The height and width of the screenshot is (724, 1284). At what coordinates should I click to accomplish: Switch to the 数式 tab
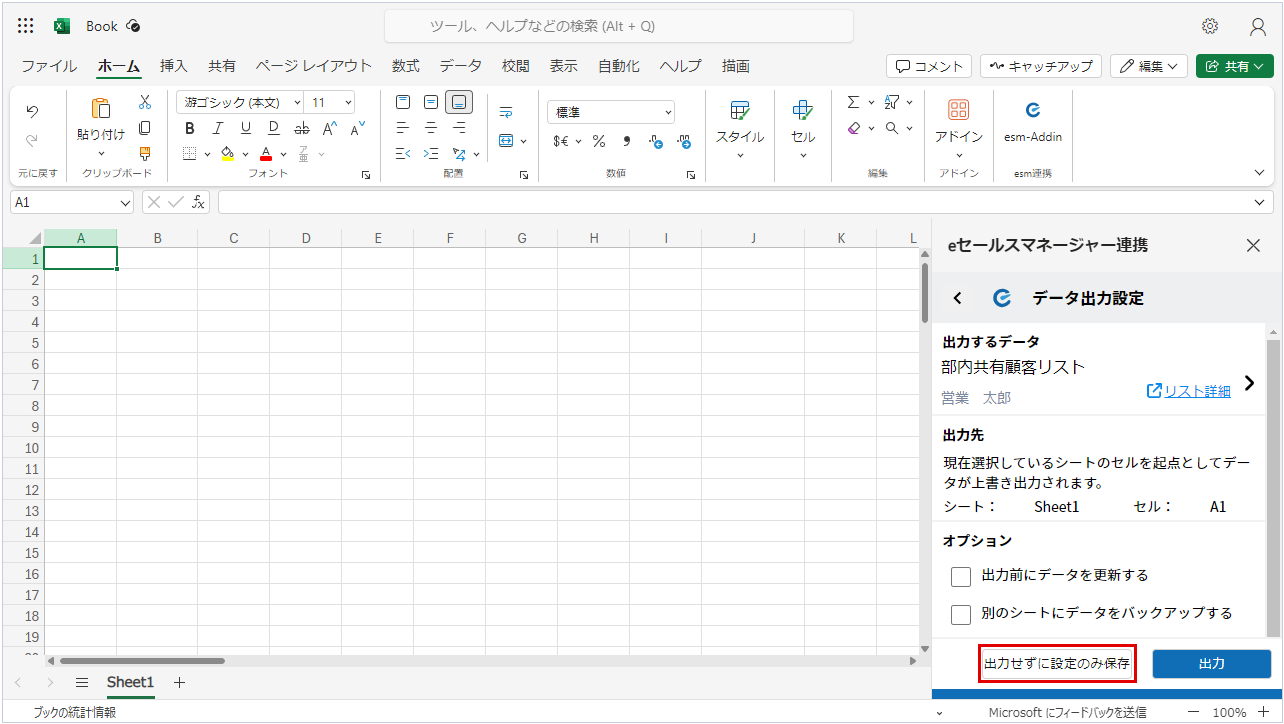406,66
